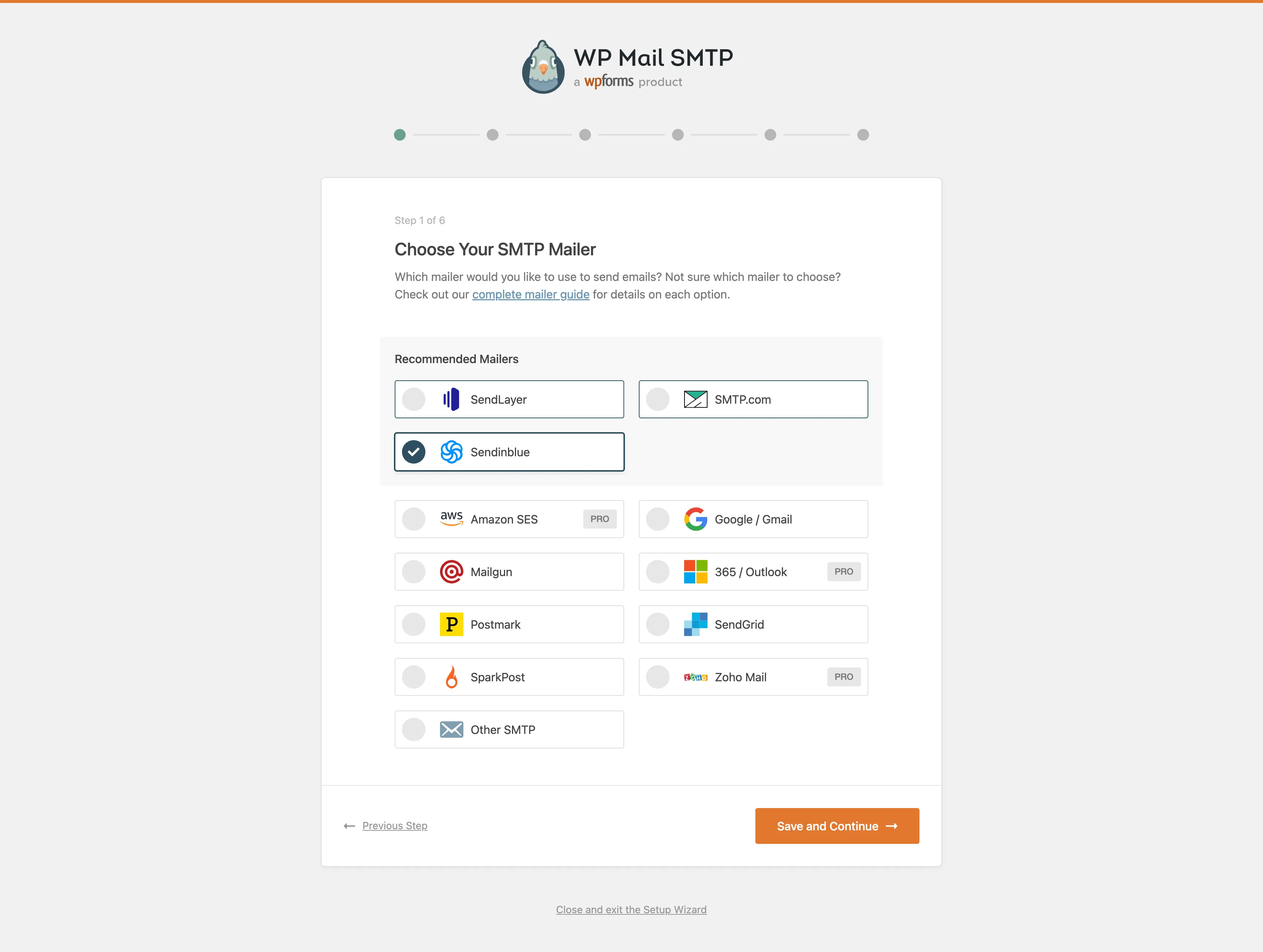Open the complete mailer guide link
1263x952 pixels.
point(530,294)
